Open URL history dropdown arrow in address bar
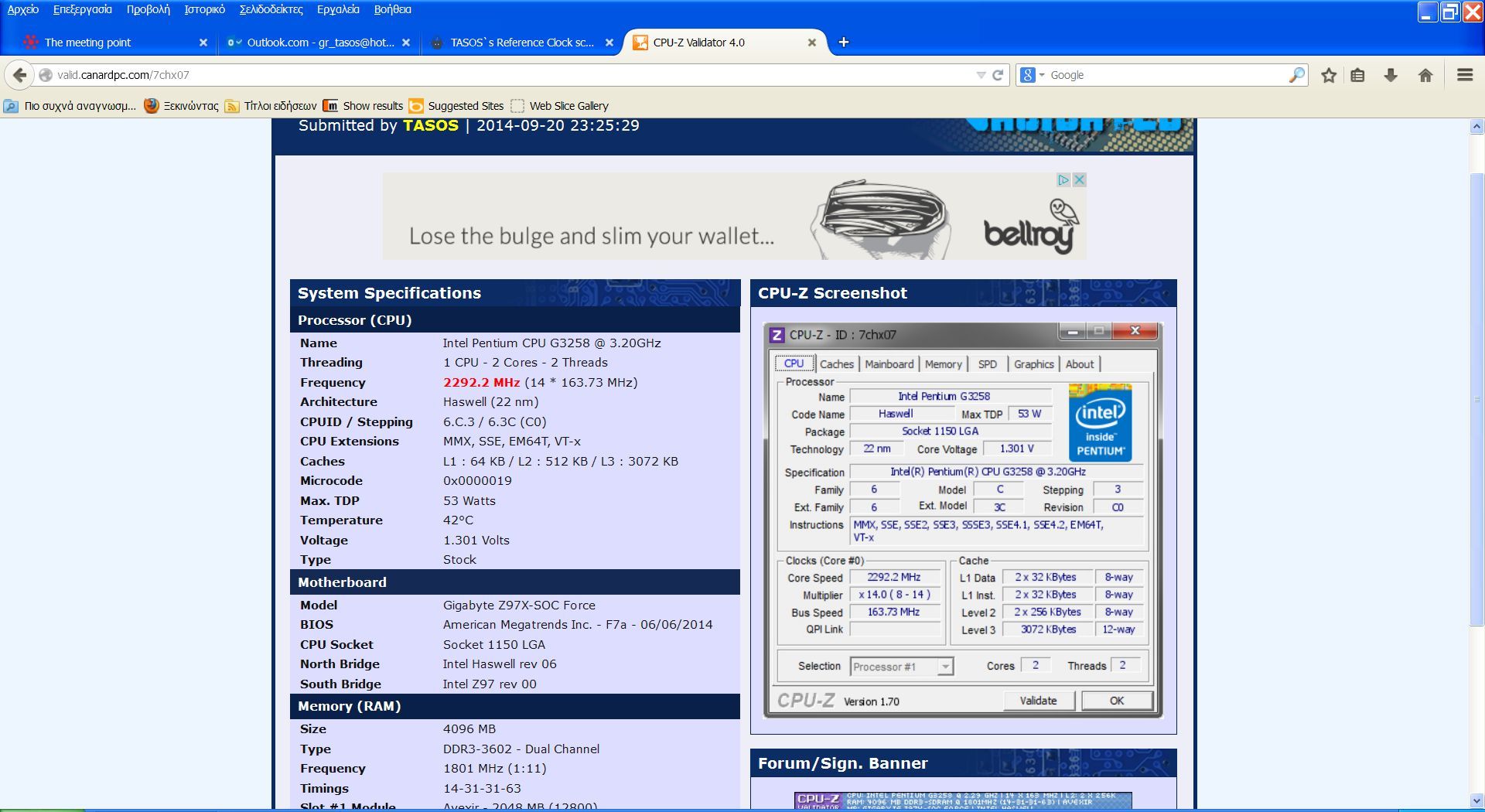Image resolution: width=1485 pixels, height=812 pixels. (x=981, y=75)
